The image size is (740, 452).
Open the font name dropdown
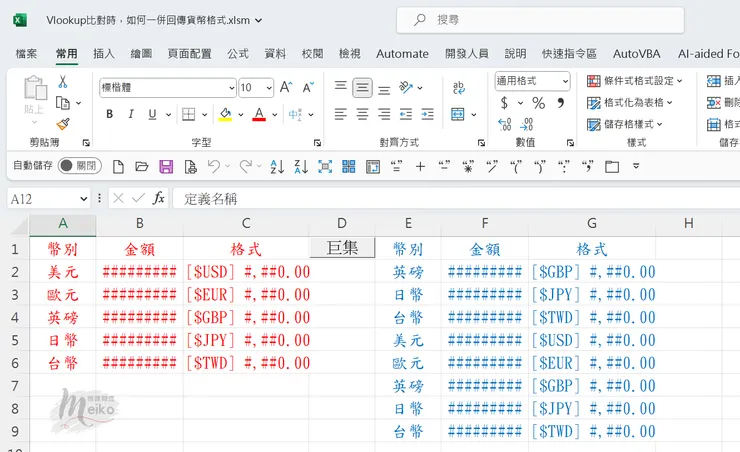(x=232, y=88)
